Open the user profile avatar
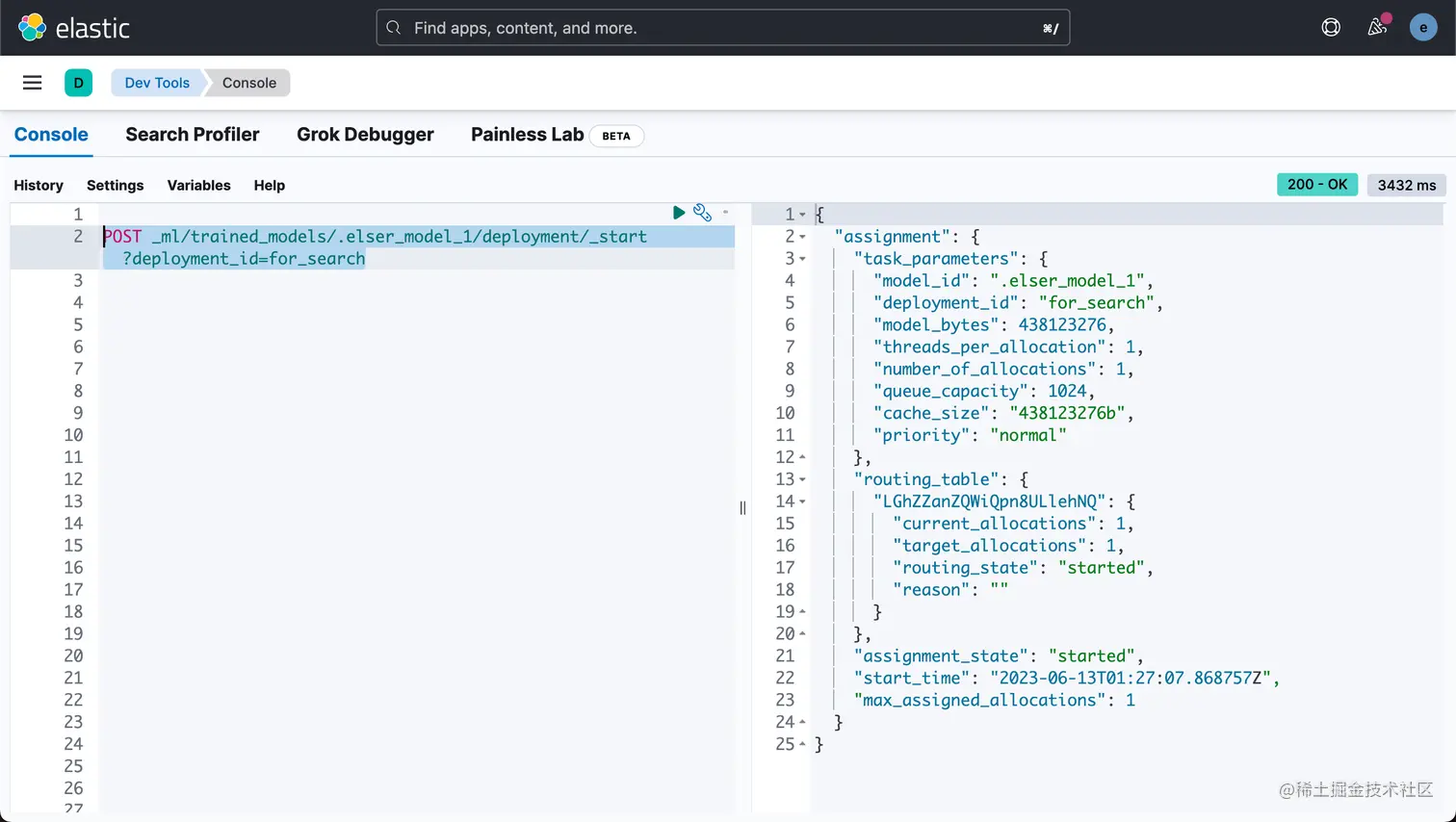The image size is (1456, 822). pyautogui.click(x=1423, y=28)
